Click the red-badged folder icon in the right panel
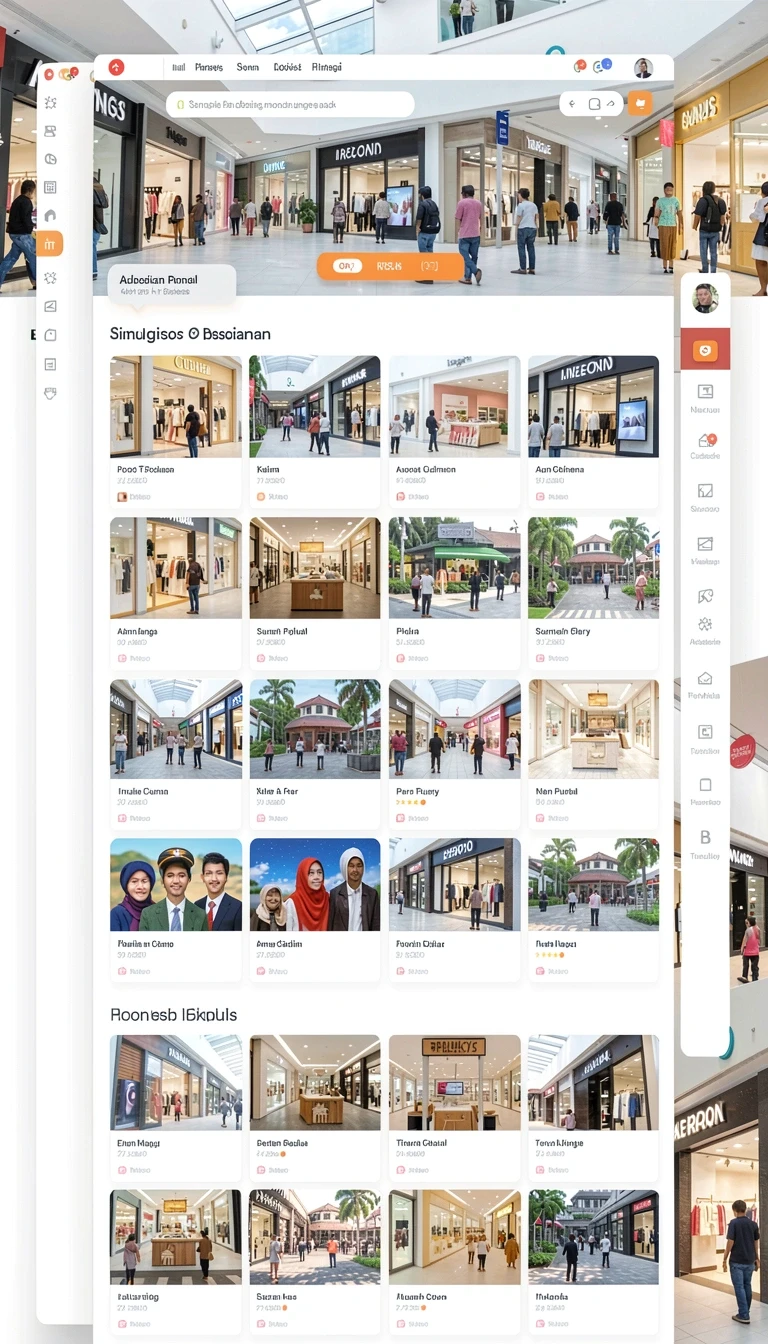 click(706, 439)
